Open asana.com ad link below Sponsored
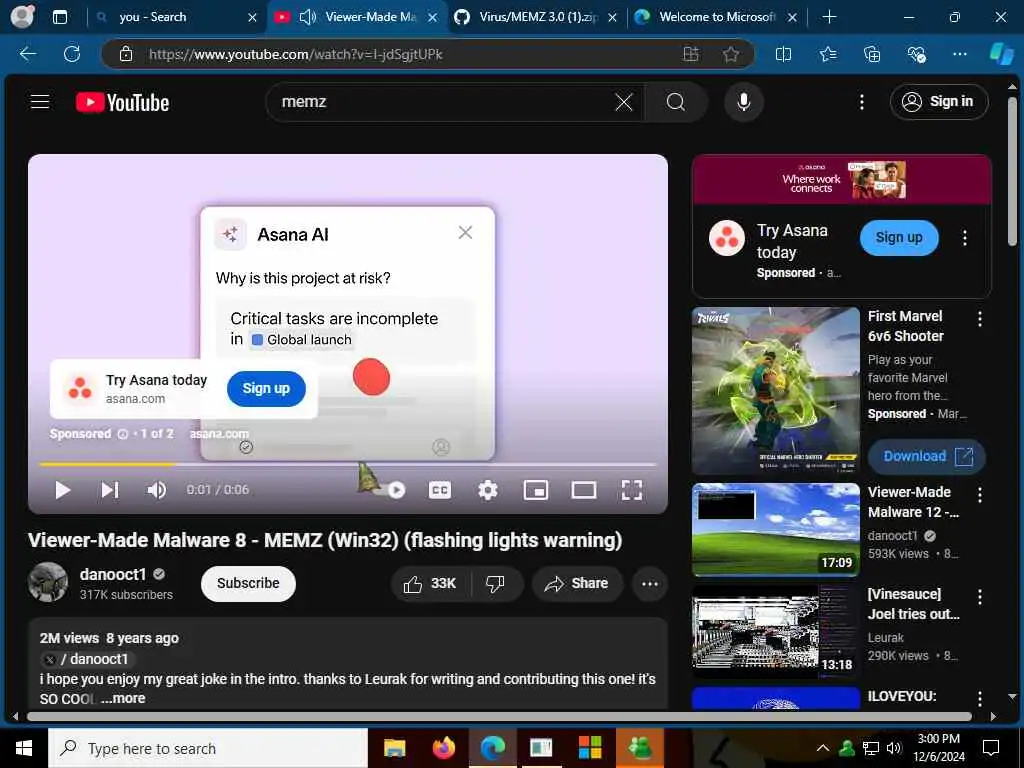The image size is (1024, 768). [219, 434]
